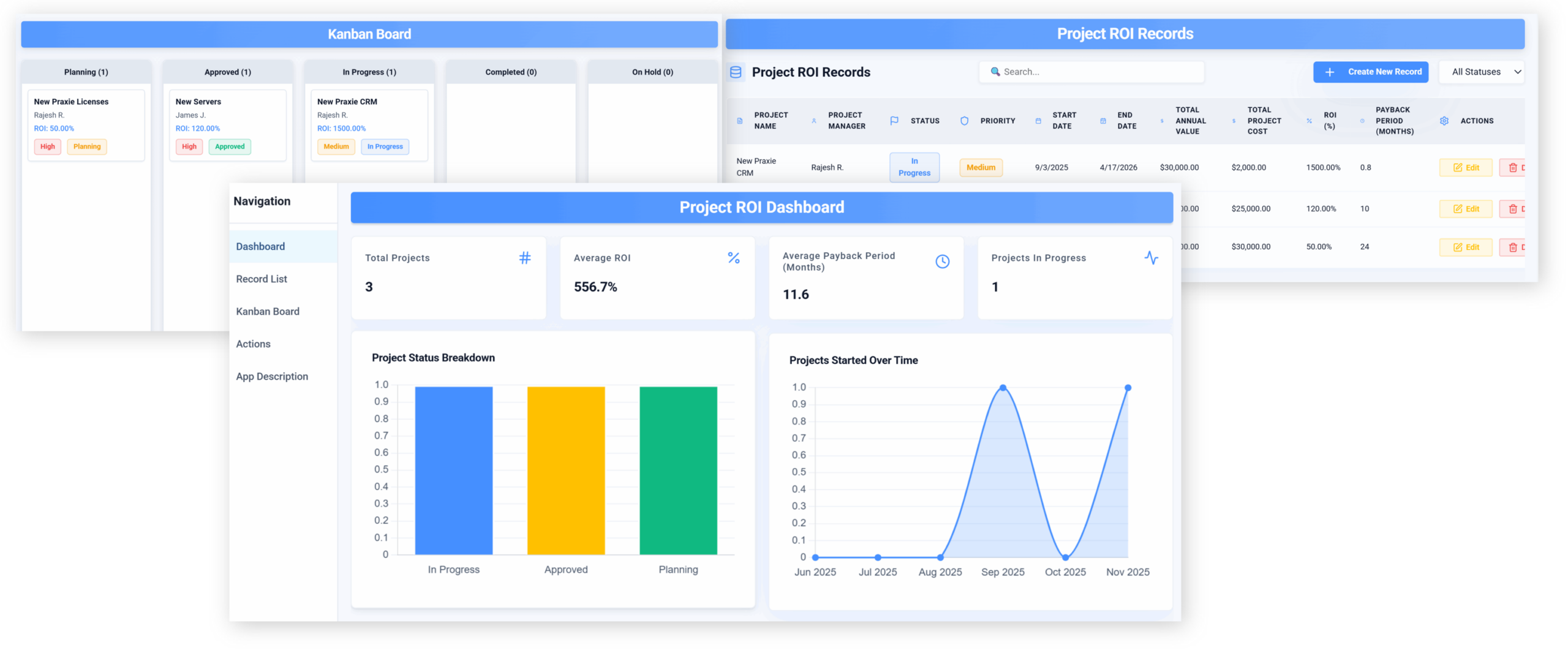1568x650 pixels.
Task: Open the New Praxie Licenses kanban card
Action: [86, 126]
